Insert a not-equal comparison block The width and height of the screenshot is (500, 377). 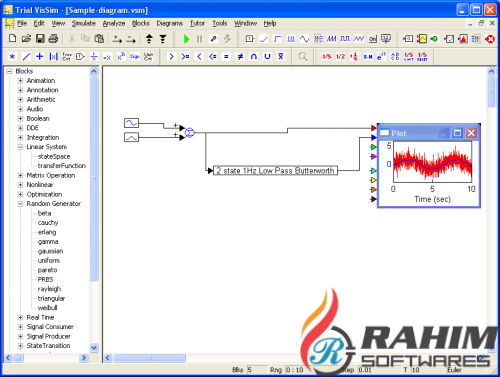pos(240,57)
